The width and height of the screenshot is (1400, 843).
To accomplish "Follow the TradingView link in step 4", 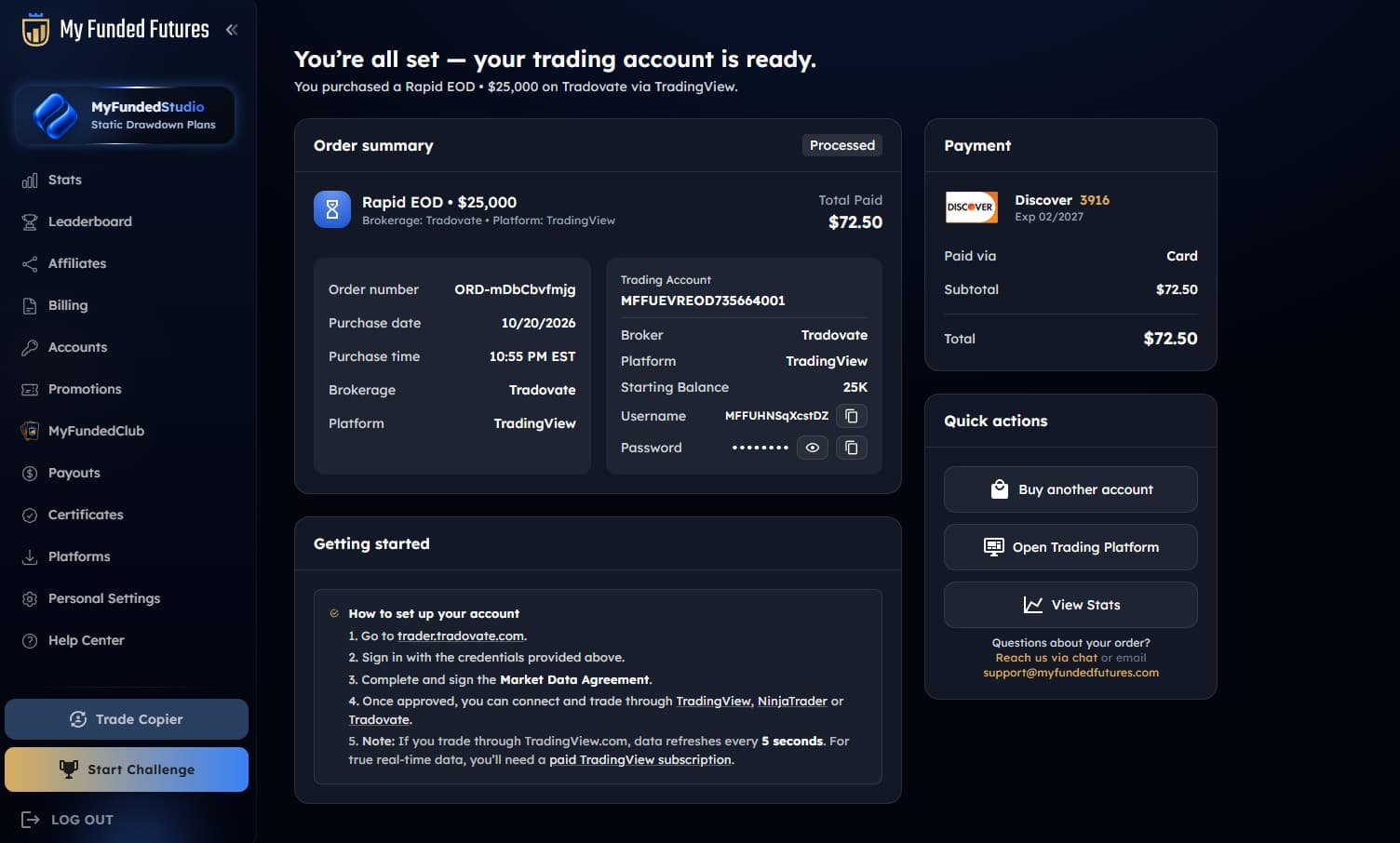I will coord(713,702).
